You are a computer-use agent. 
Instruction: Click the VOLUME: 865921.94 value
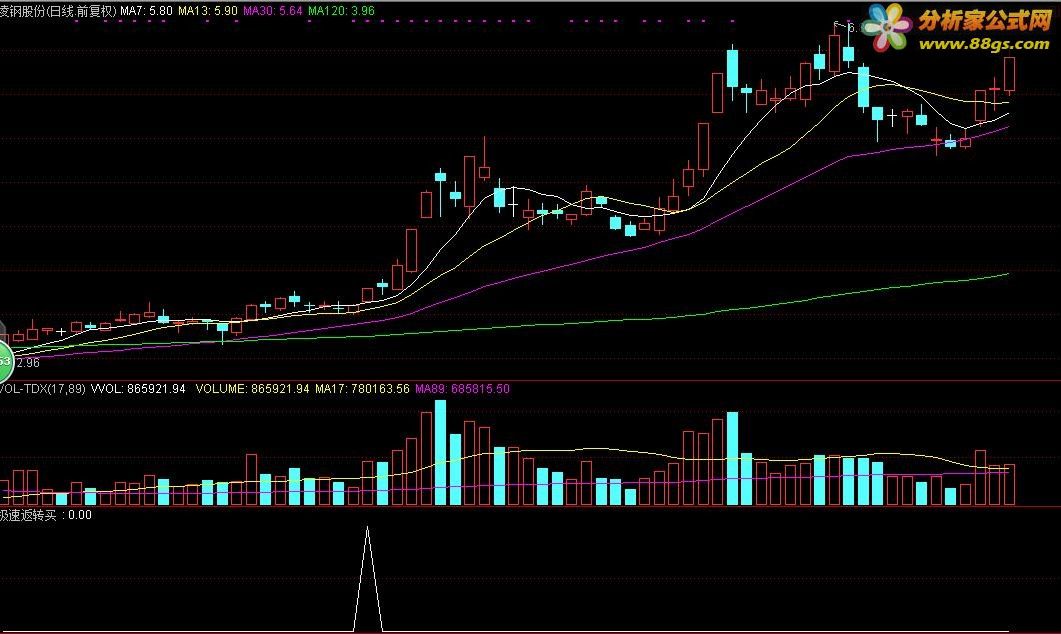pyautogui.click(x=252, y=389)
